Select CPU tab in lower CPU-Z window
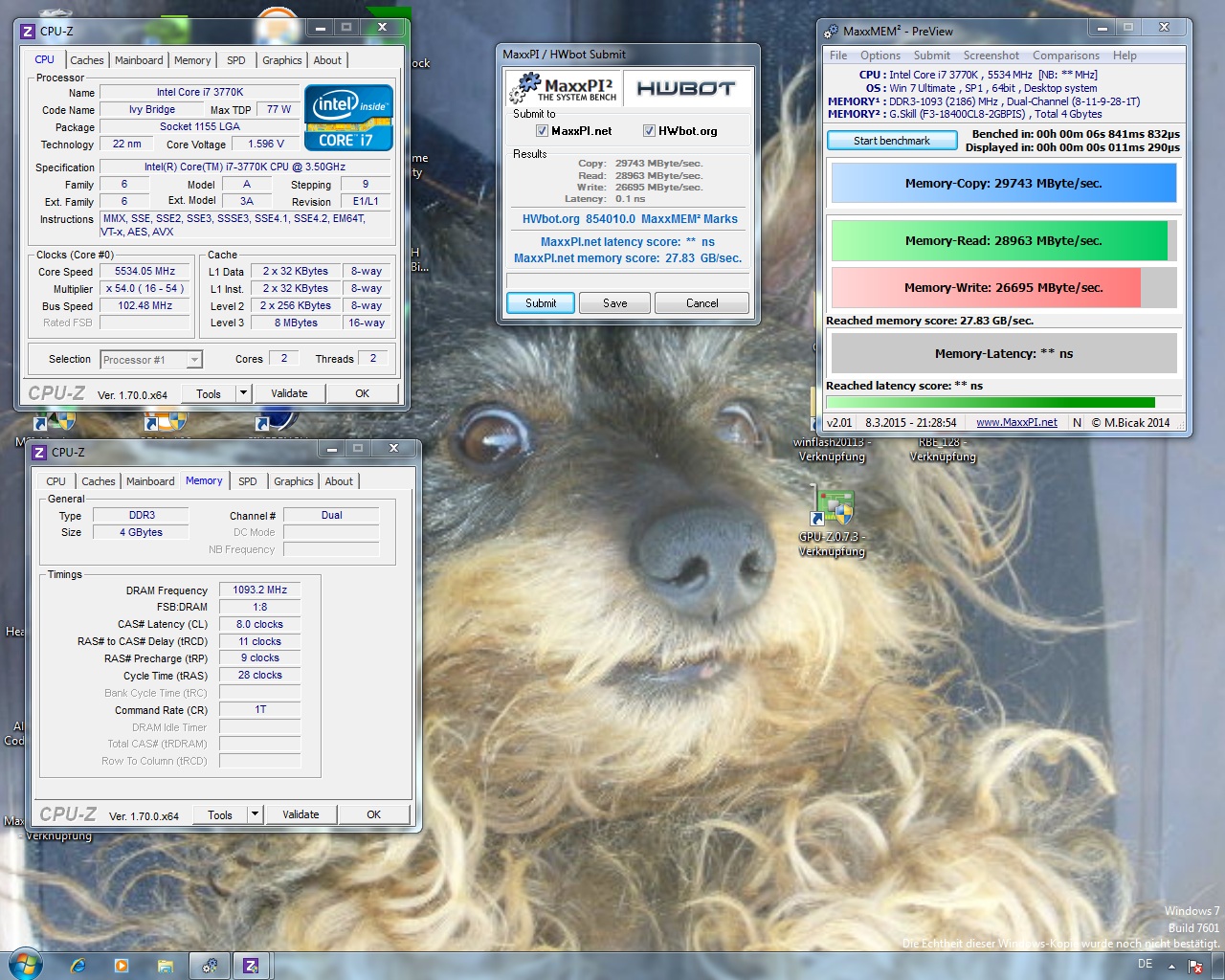The width and height of the screenshot is (1225, 980). coord(56,481)
